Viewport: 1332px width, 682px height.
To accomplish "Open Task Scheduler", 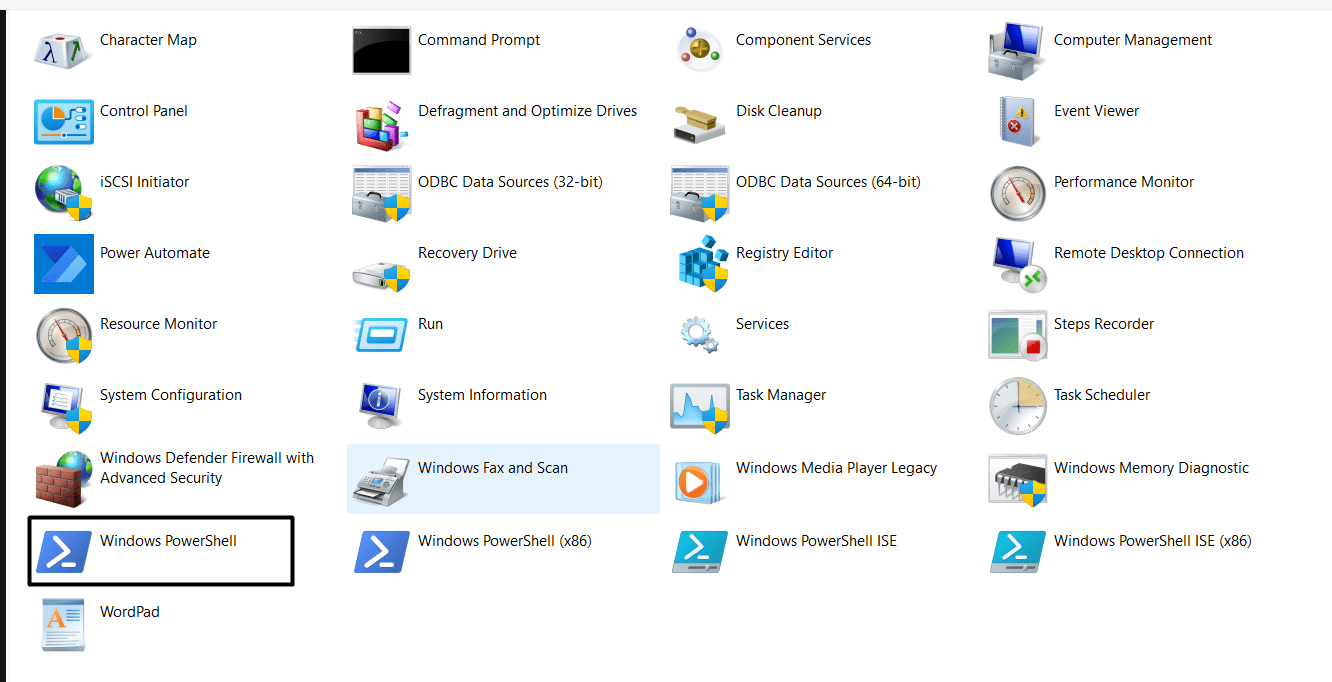I will pos(1101,394).
